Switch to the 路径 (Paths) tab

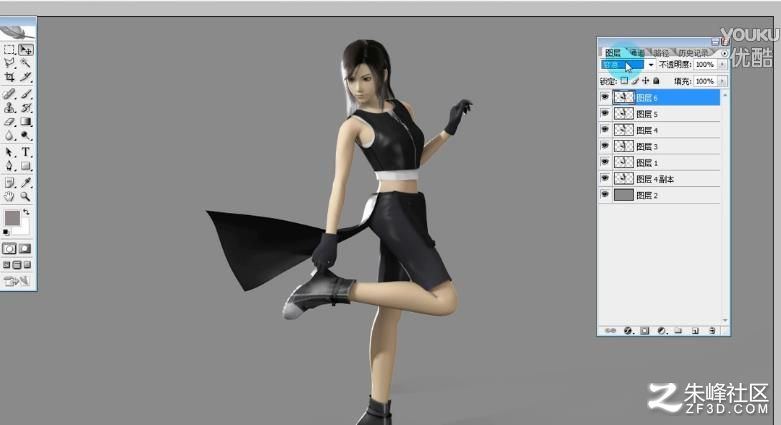pyautogui.click(x=661, y=53)
